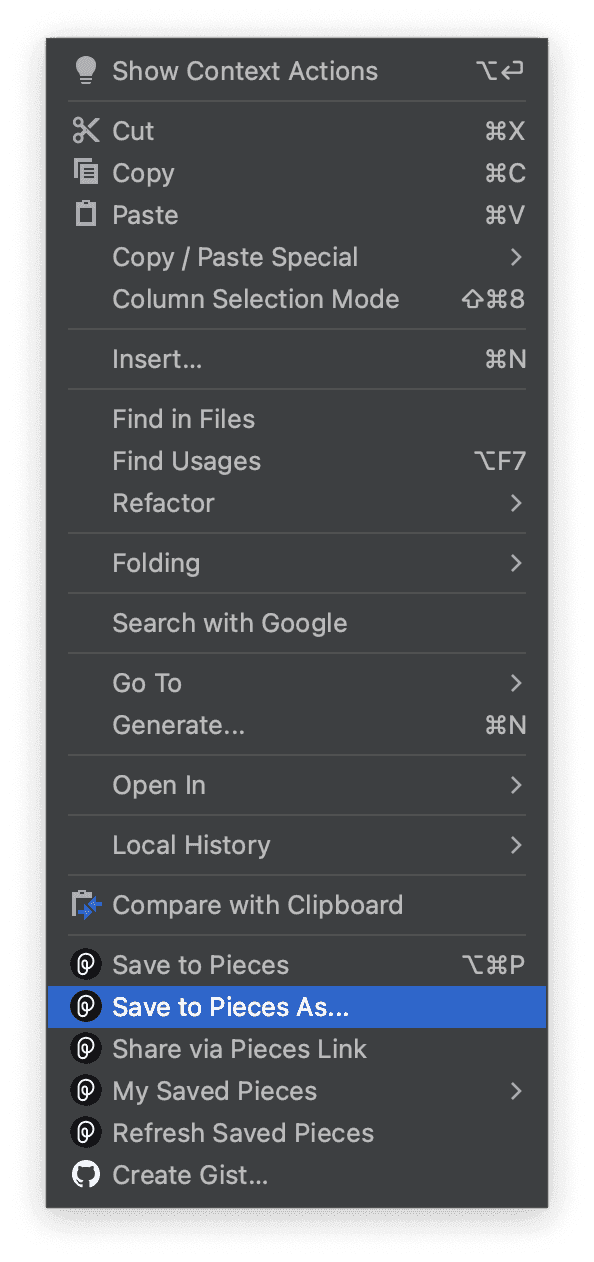Expand the My Saved Pieces submenu
Screen dimensions: 594x1262
(517, 1090)
